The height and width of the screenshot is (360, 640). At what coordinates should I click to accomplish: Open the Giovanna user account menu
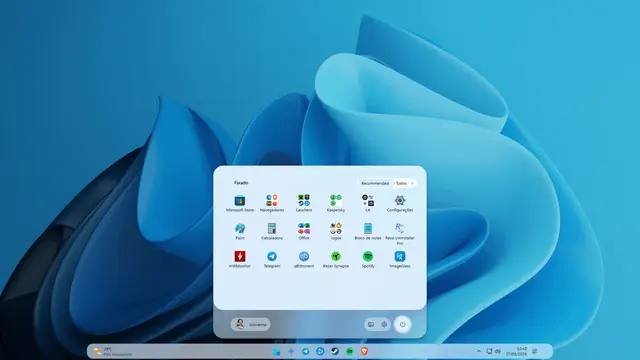click(251, 324)
